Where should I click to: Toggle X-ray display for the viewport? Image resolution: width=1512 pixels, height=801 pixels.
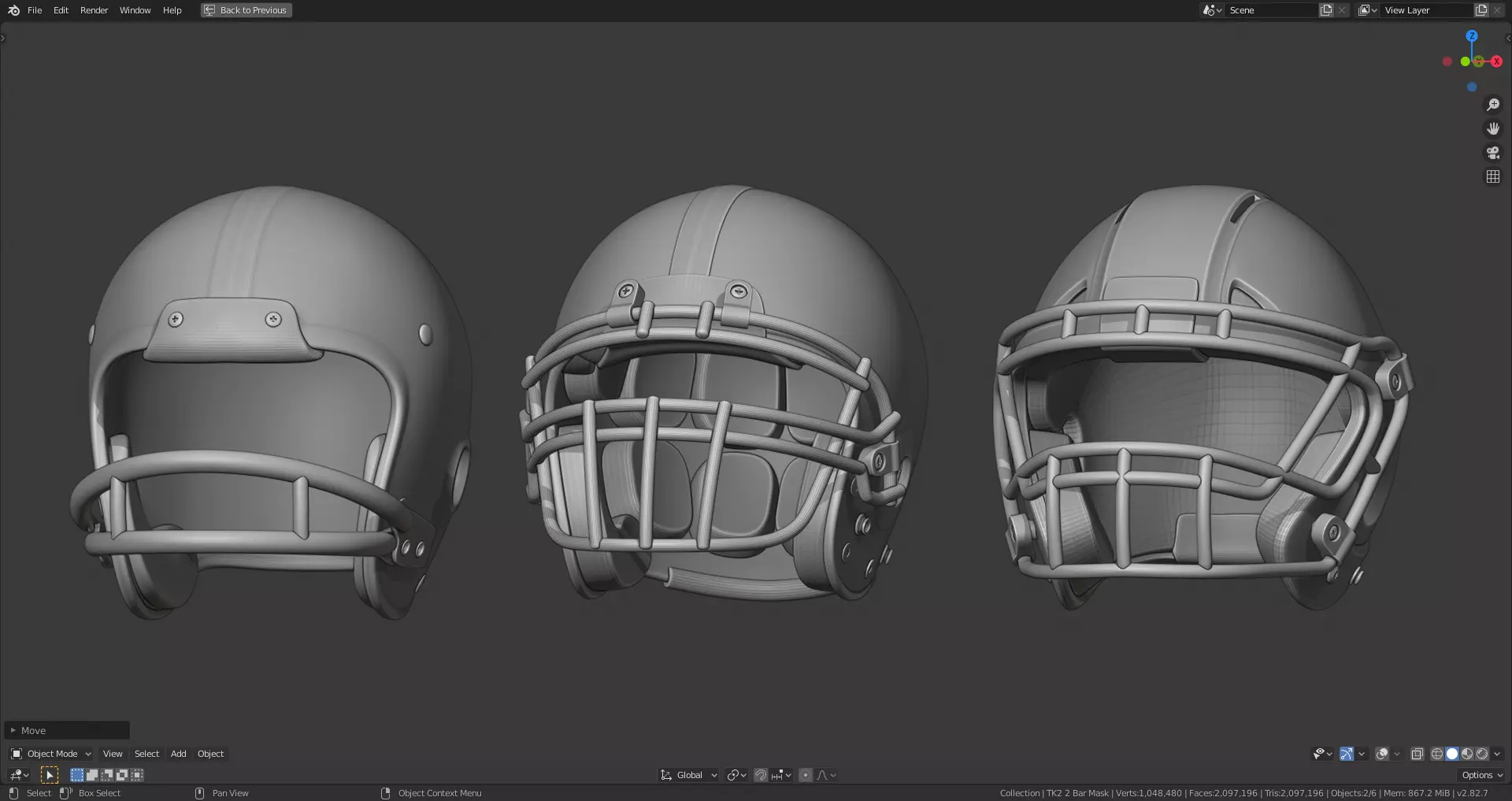1417,754
